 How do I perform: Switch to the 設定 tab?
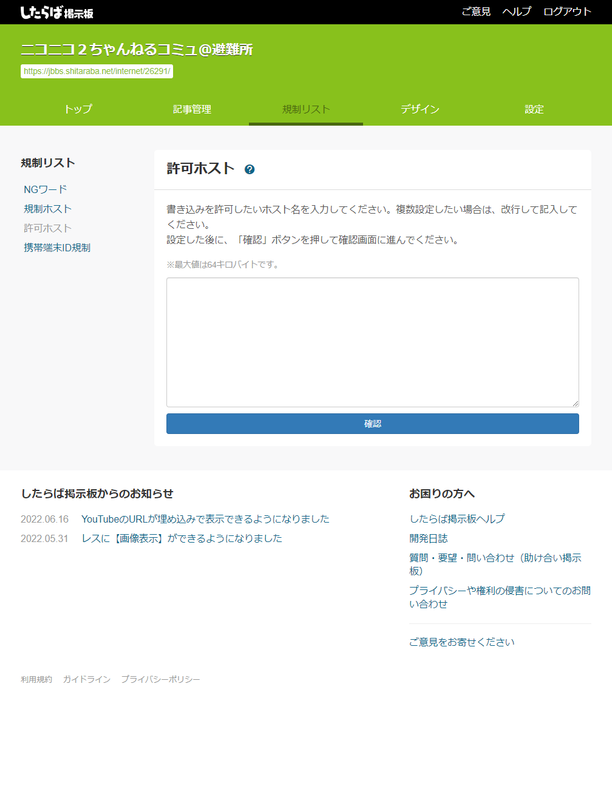coord(534,109)
